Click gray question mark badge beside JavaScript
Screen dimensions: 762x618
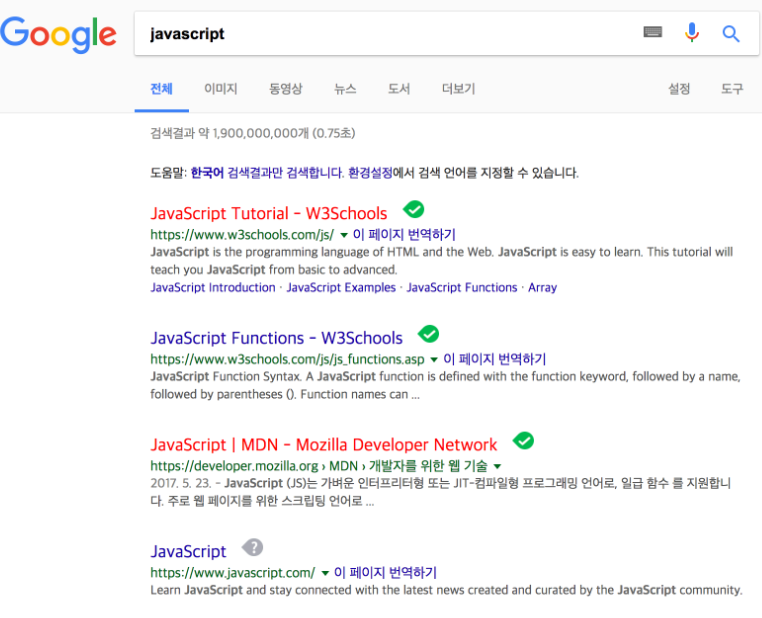coord(253,547)
